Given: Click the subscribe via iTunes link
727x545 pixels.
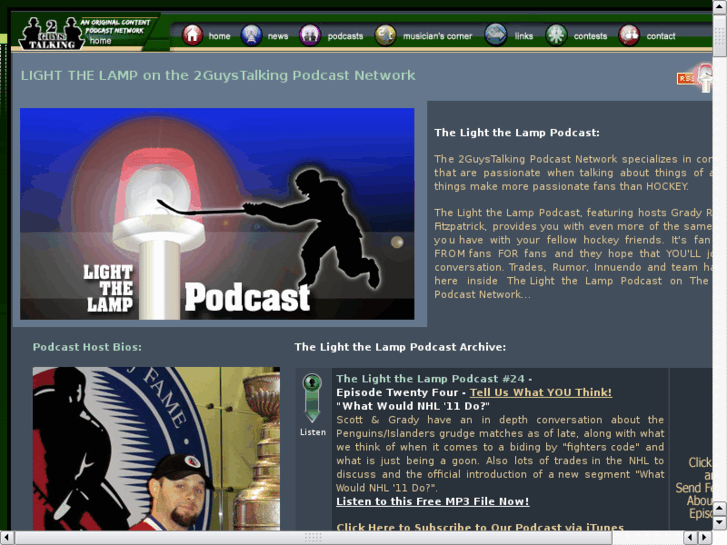Looking at the screenshot, I should point(480,527).
